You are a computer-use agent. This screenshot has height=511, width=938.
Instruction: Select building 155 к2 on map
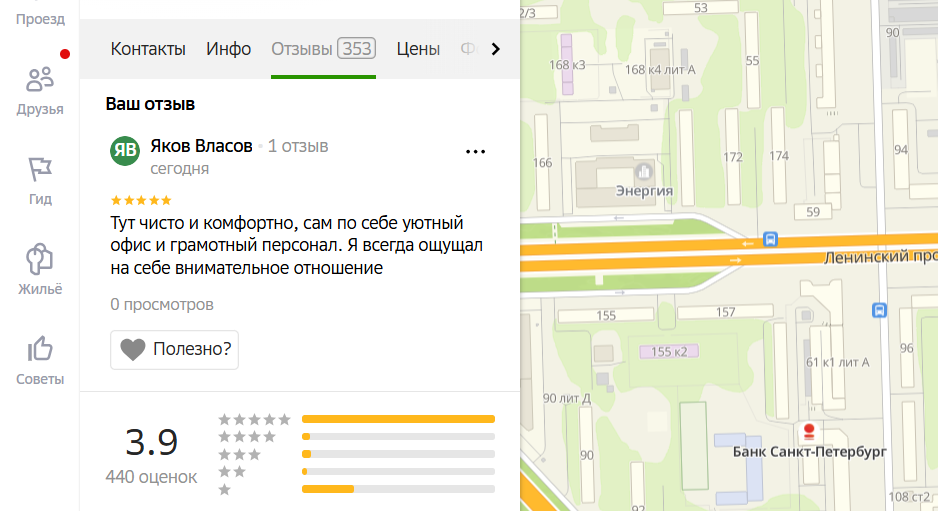[669, 352]
